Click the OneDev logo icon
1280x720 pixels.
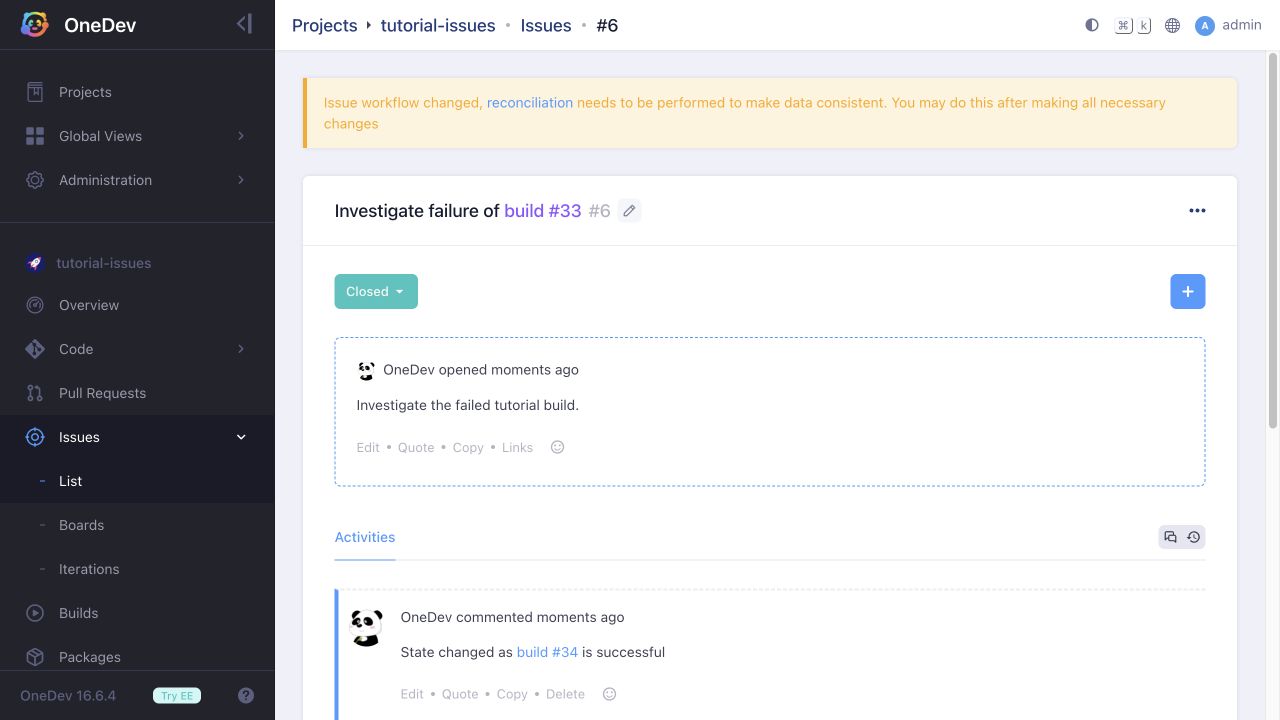click(x=35, y=25)
